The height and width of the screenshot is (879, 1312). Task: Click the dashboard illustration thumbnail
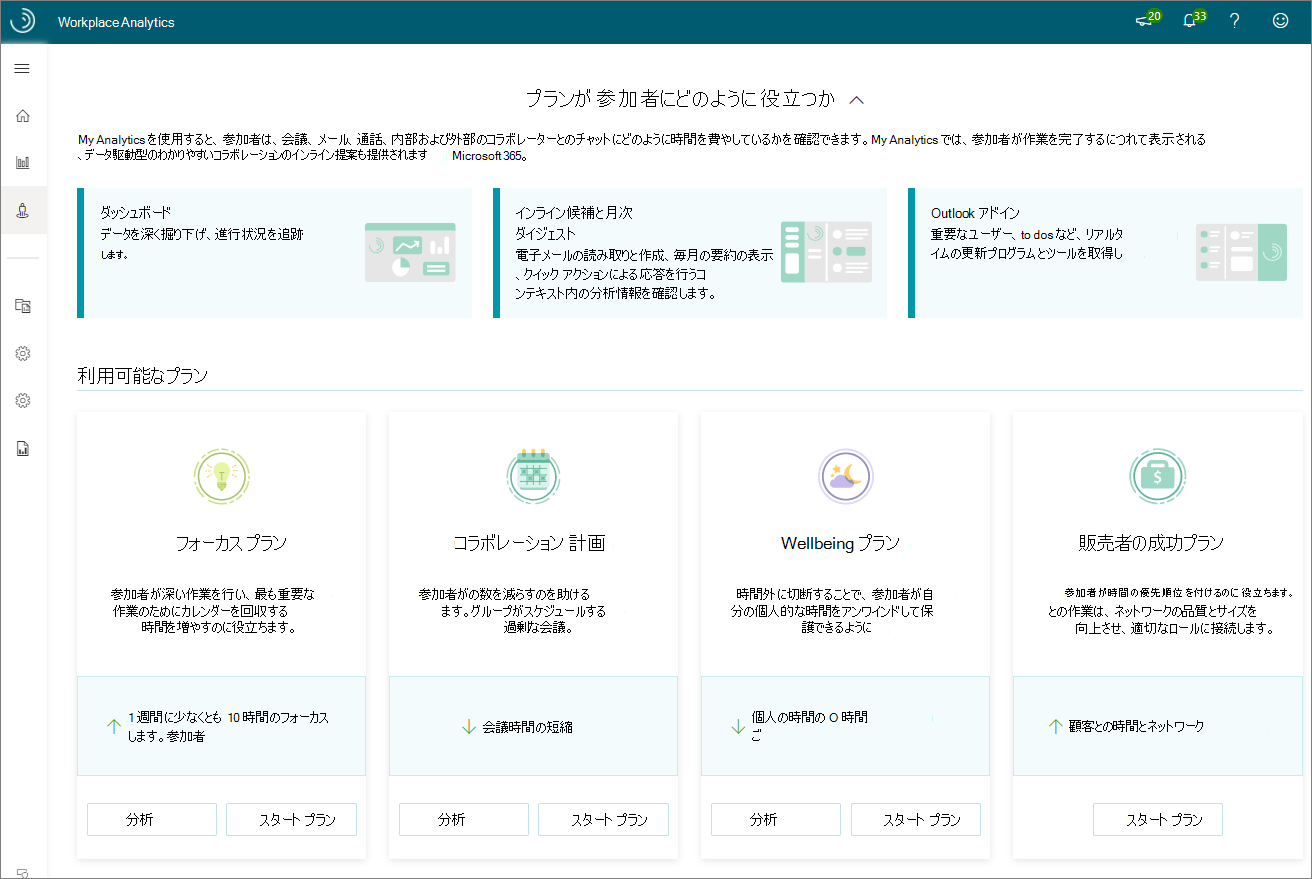[410, 252]
